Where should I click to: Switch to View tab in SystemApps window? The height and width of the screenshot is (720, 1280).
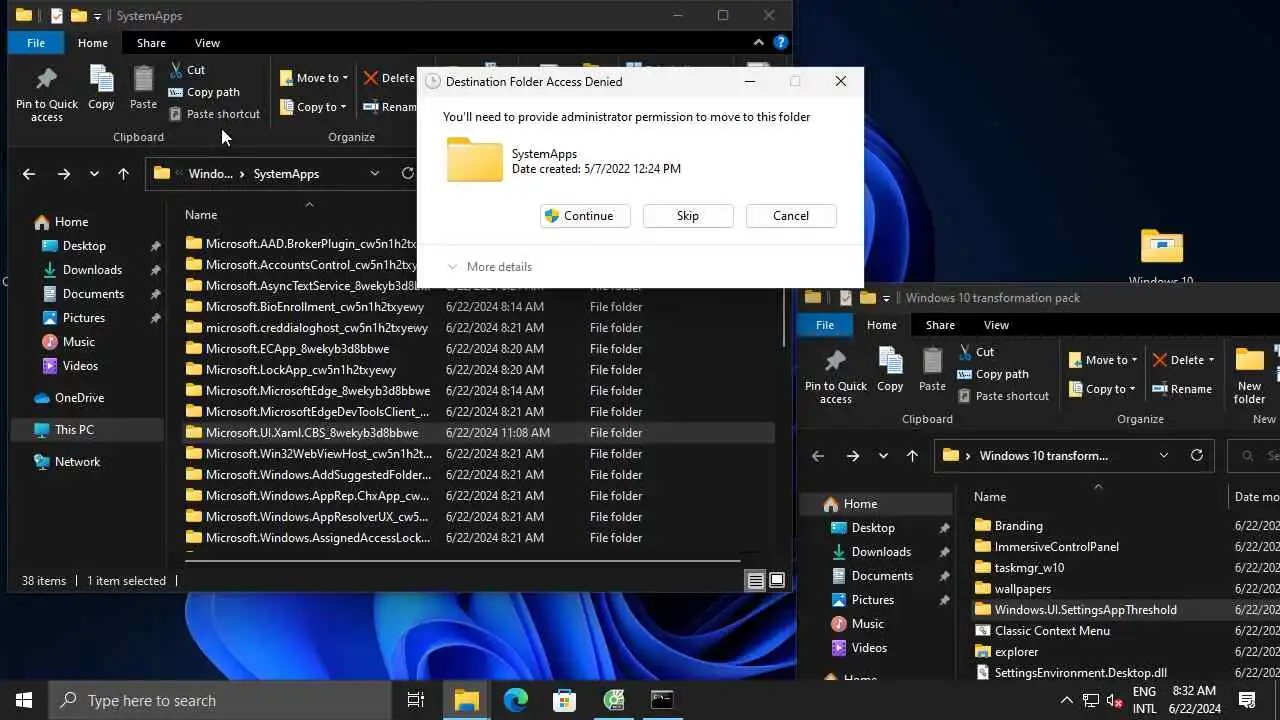(207, 43)
